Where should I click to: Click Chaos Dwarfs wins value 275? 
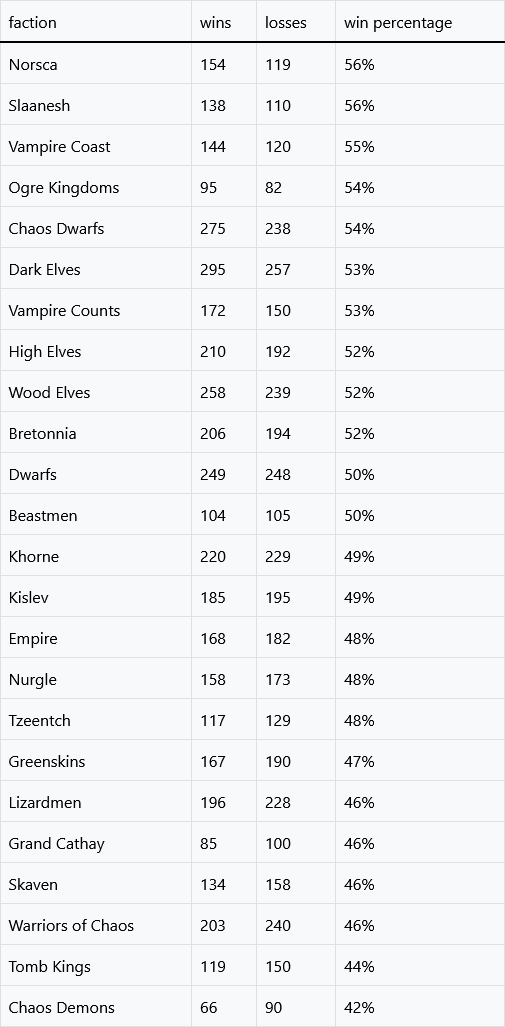pos(224,229)
